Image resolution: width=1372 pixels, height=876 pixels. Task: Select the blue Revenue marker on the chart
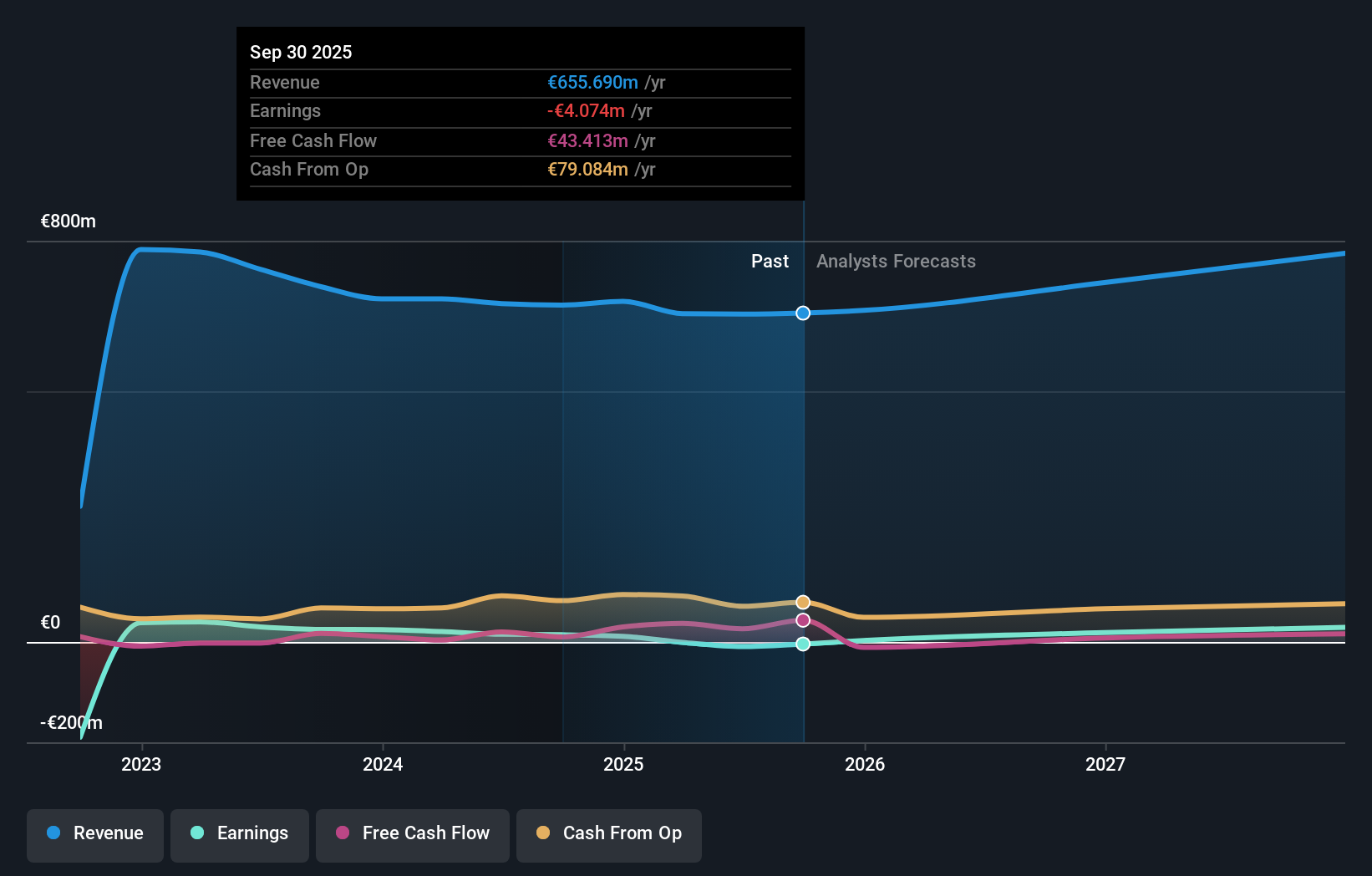point(802,313)
